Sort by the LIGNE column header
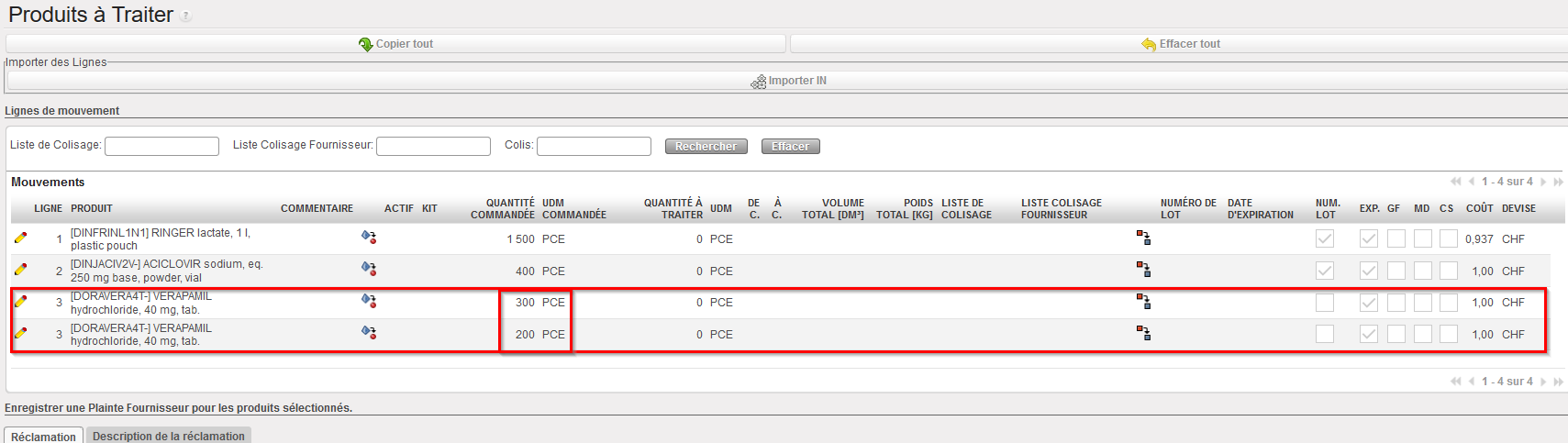Image resolution: width=1568 pixels, height=443 pixels. pos(48,209)
